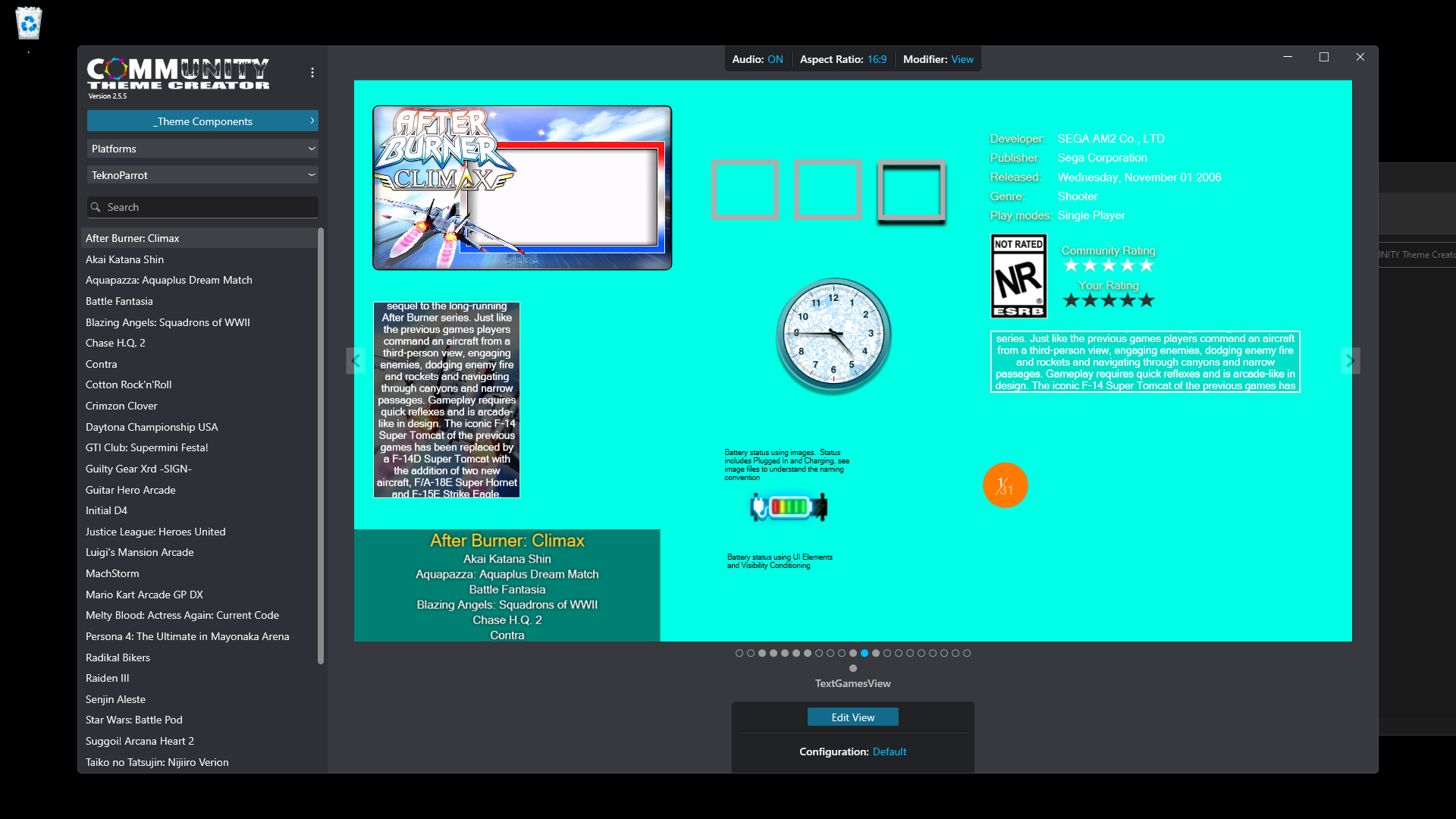Select Battle Fantasia in sidebar list
Viewport: 1456px width, 819px height.
click(199, 301)
